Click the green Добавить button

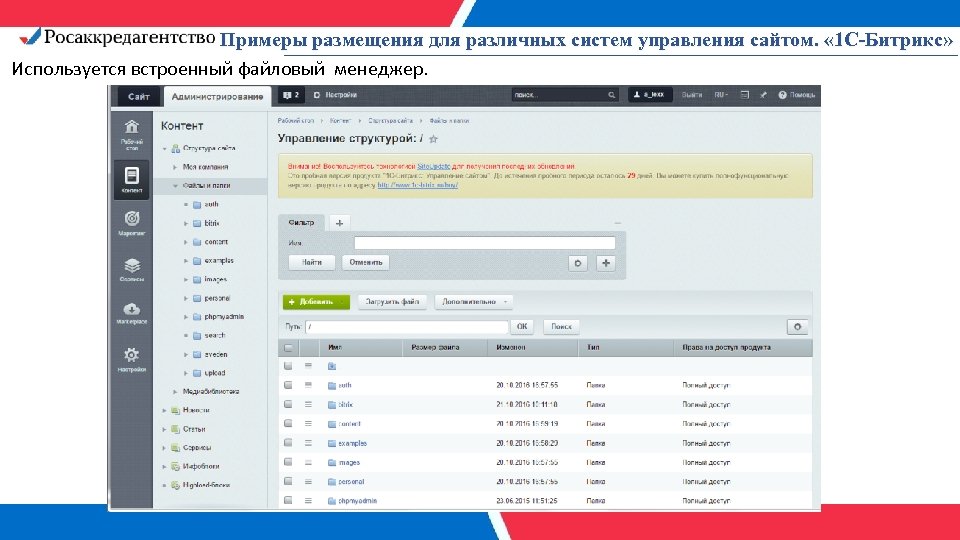pyautogui.click(x=316, y=302)
